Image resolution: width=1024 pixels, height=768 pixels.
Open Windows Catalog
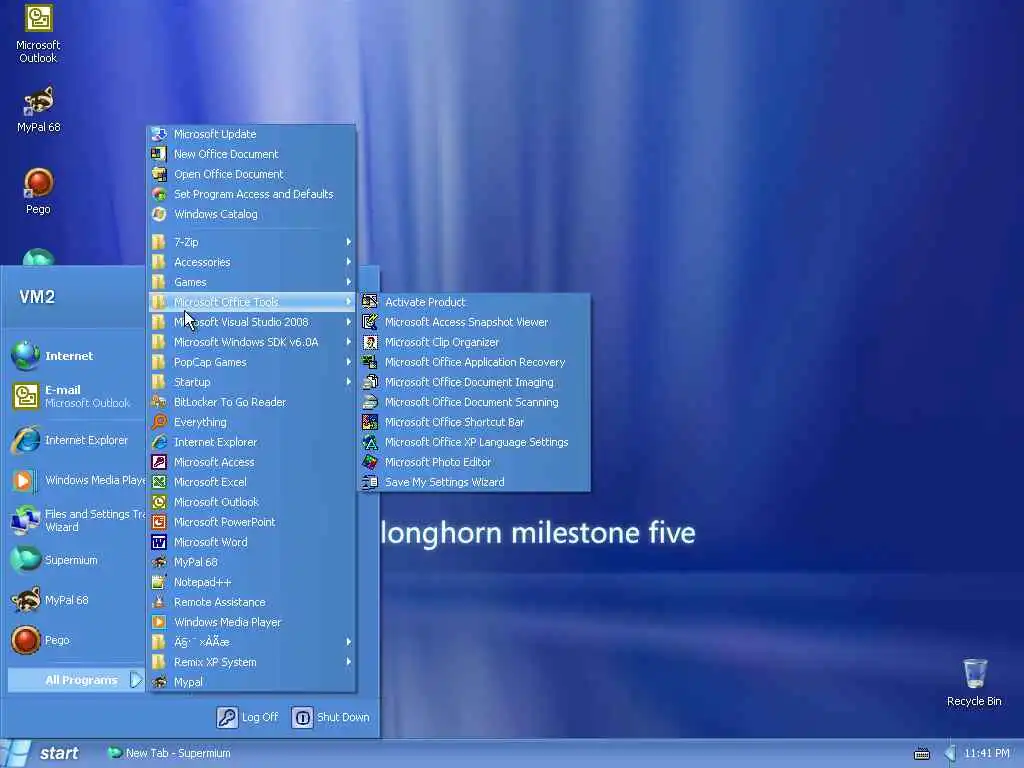[252, 214]
